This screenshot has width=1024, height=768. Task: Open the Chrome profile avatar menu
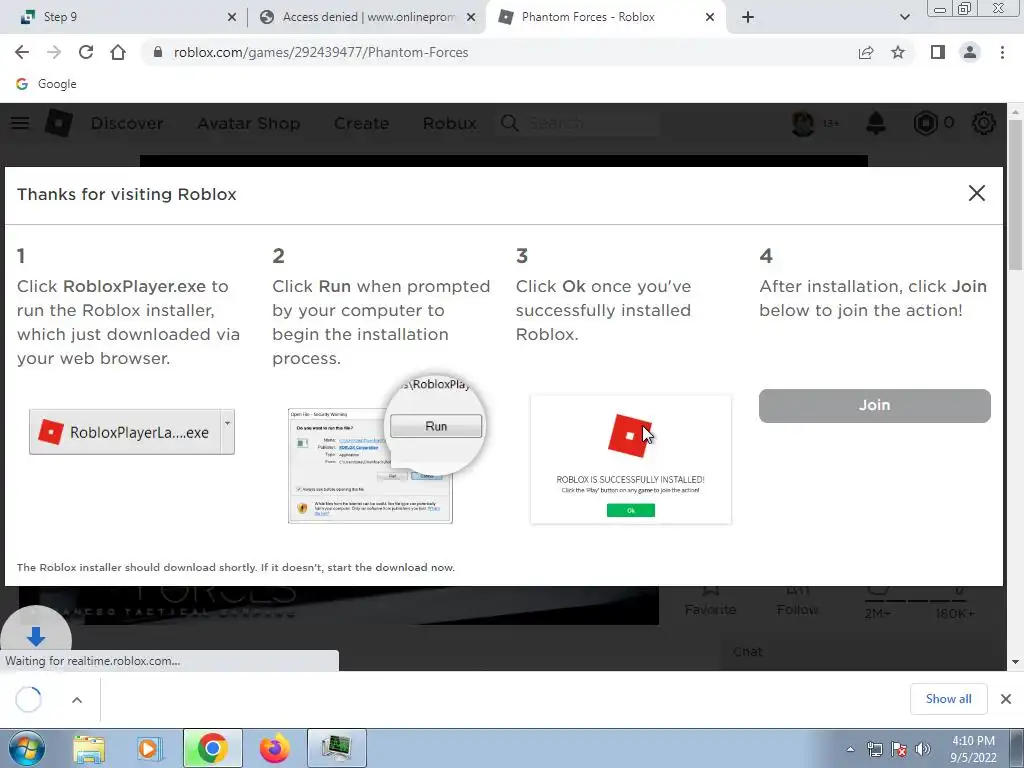(x=970, y=52)
